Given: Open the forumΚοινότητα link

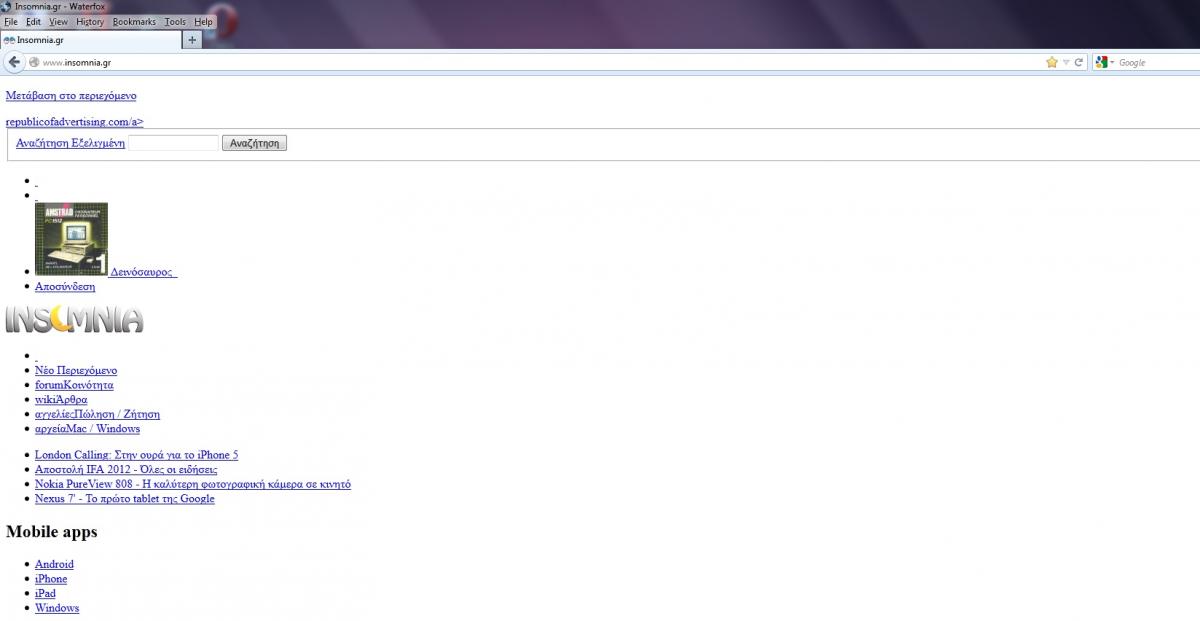Looking at the screenshot, I should [74, 385].
